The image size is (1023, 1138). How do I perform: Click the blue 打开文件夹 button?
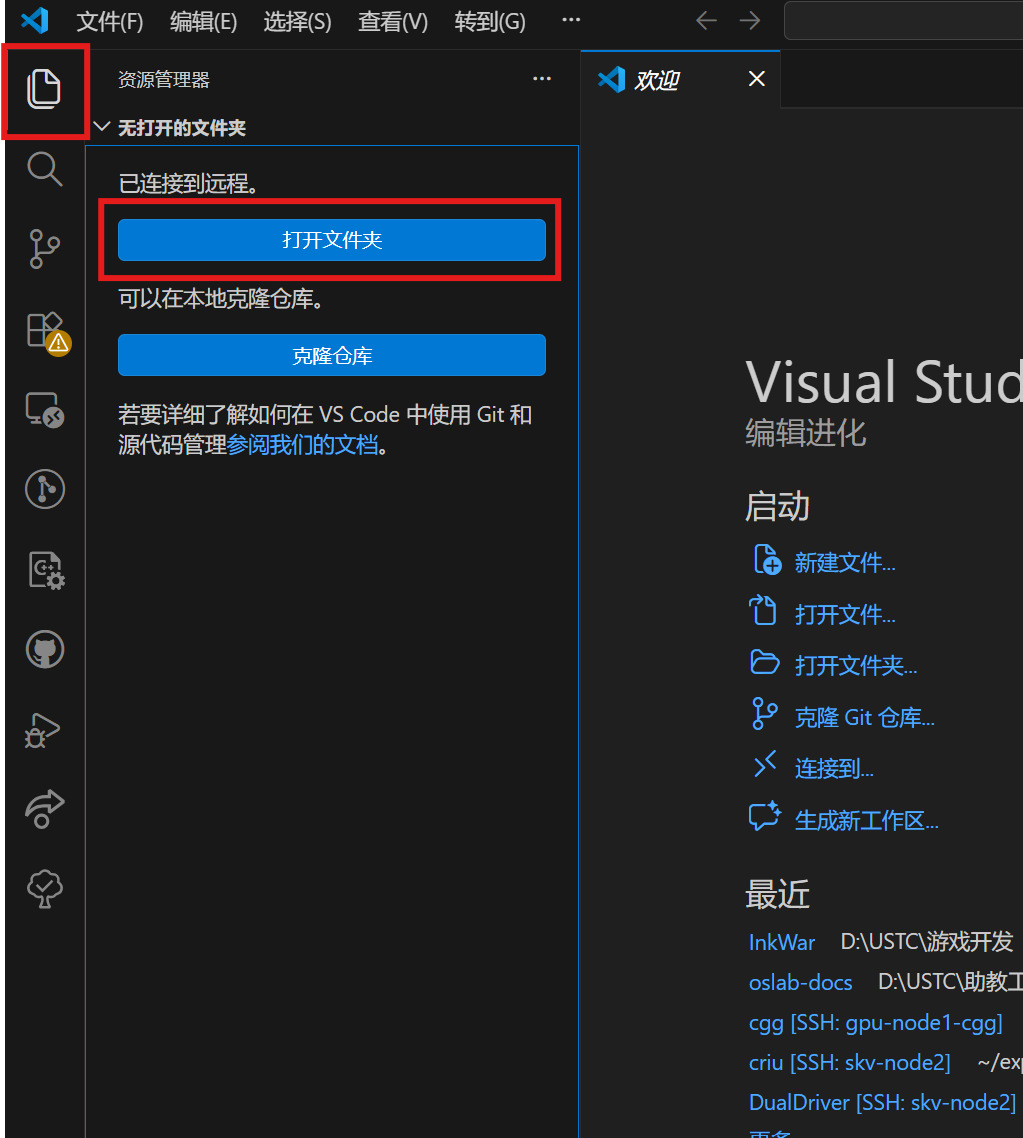331,240
